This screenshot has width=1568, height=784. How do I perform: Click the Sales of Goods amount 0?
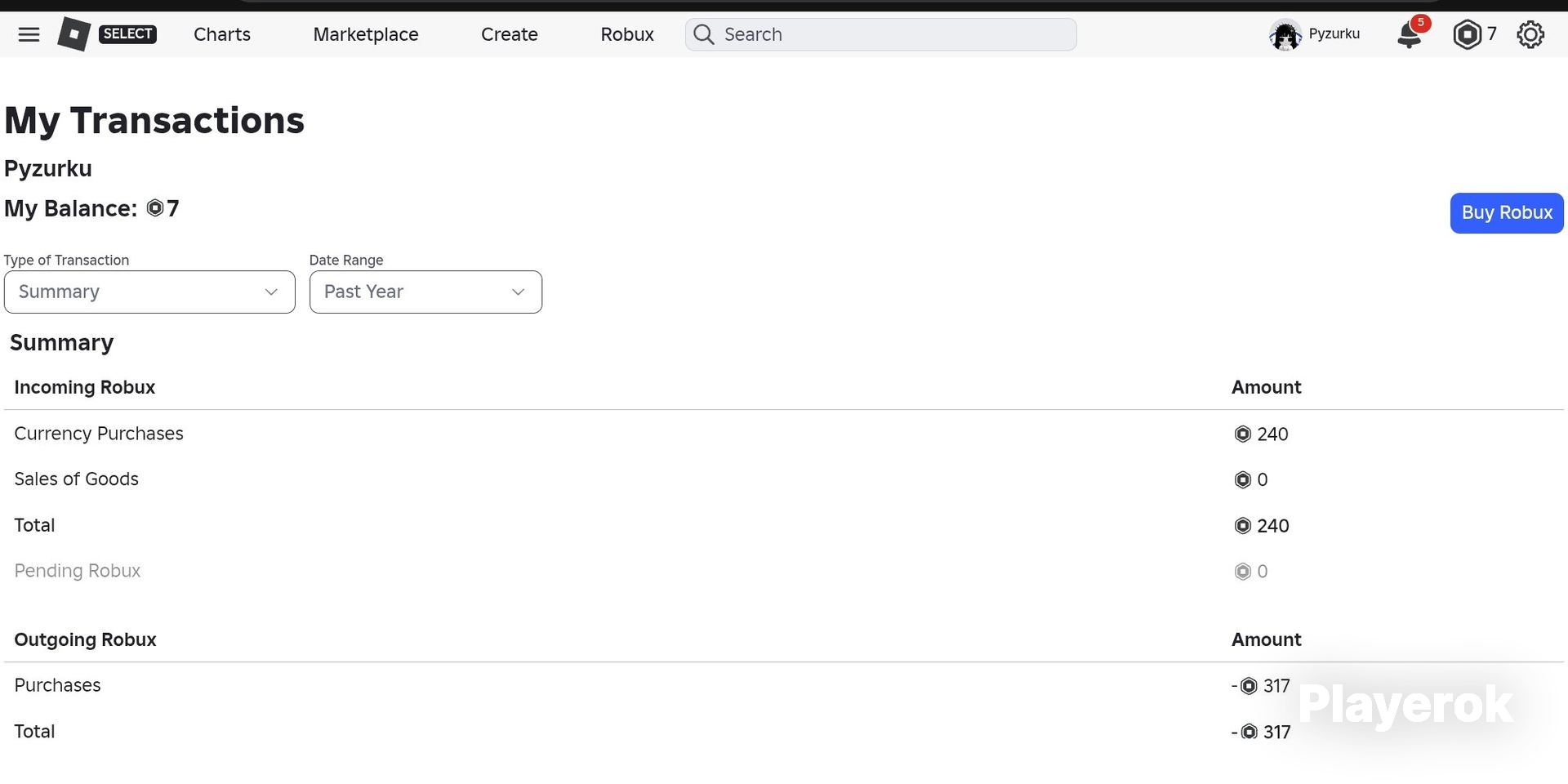[1263, 479]
